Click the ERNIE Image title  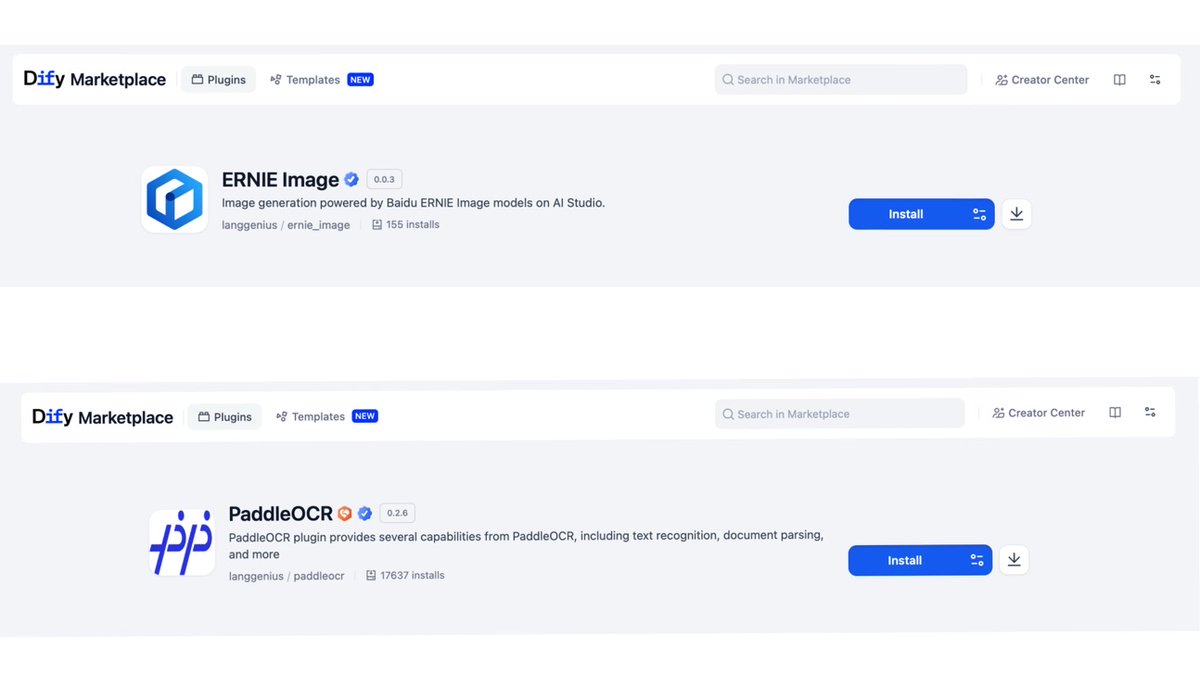click(x=281, y=180)
